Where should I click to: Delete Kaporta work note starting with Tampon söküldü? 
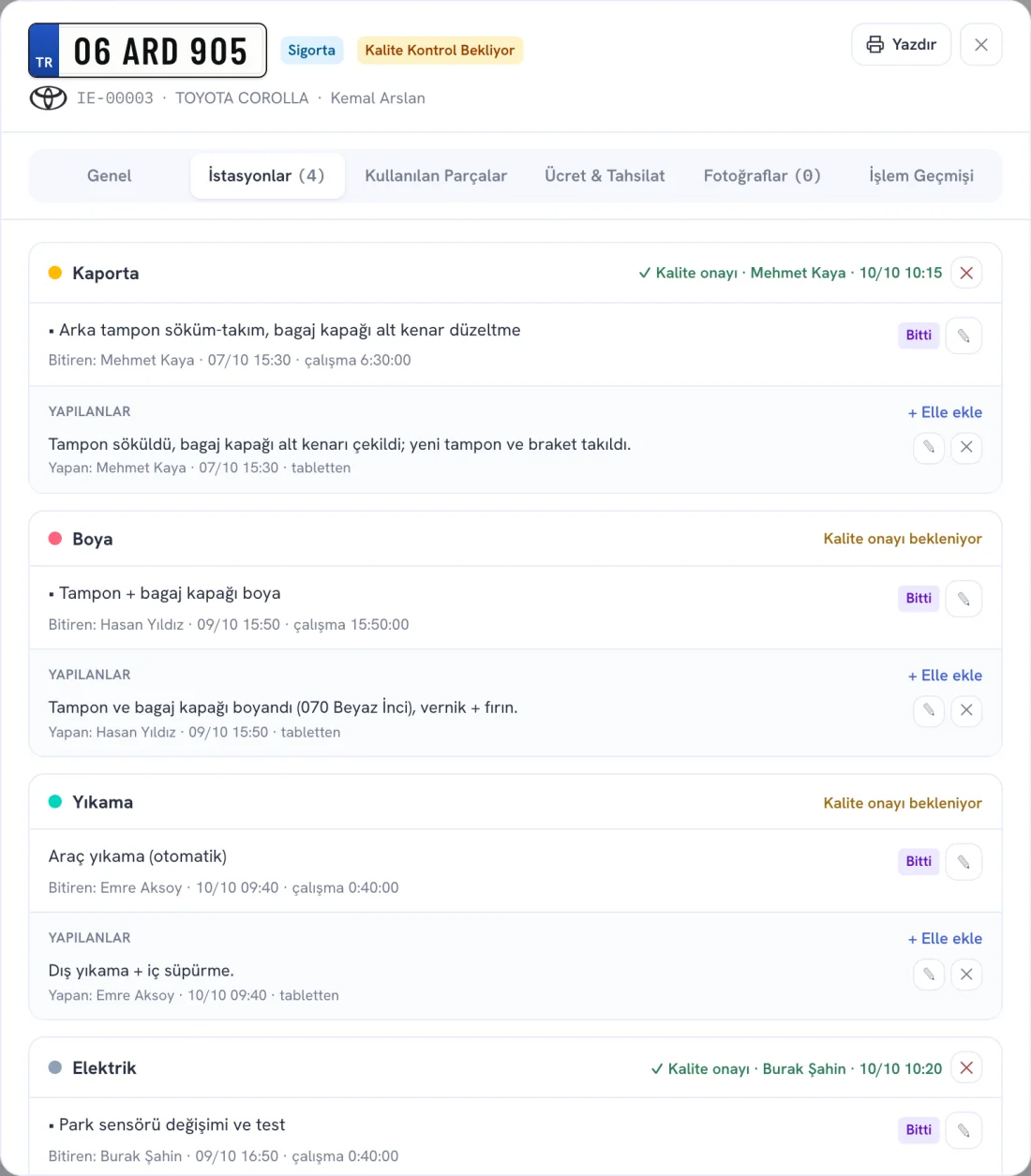pos(966,447)
